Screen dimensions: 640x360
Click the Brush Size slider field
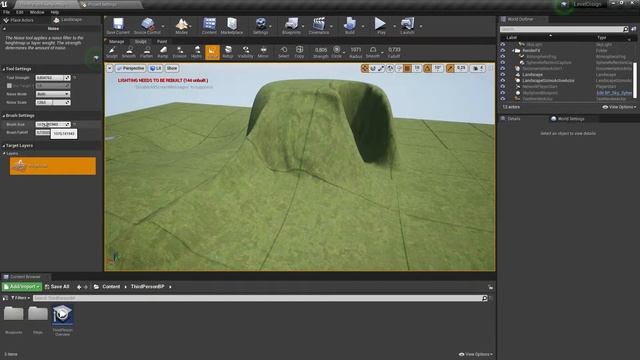[53, 124]
